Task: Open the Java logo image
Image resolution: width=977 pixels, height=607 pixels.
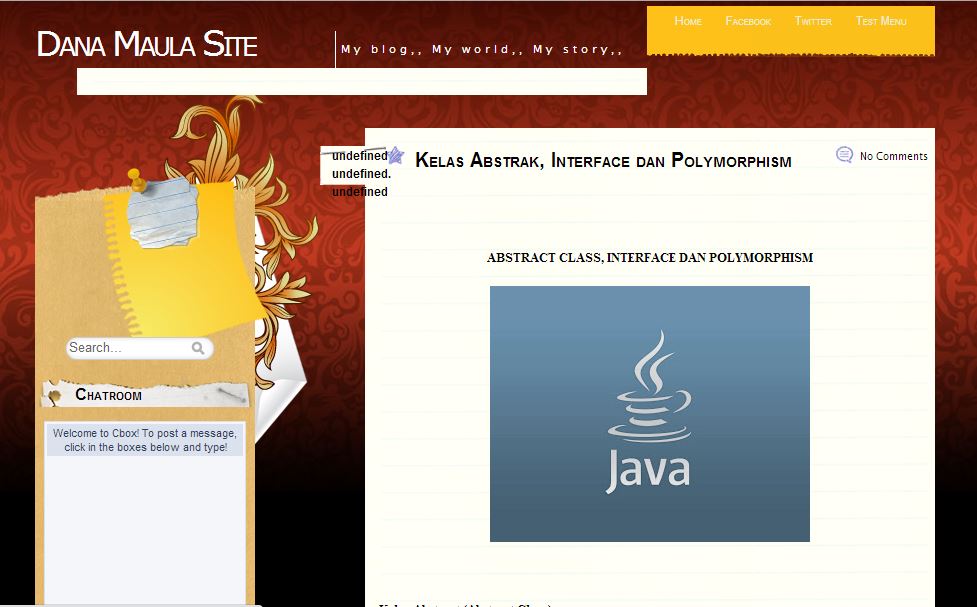Action: 650,414
